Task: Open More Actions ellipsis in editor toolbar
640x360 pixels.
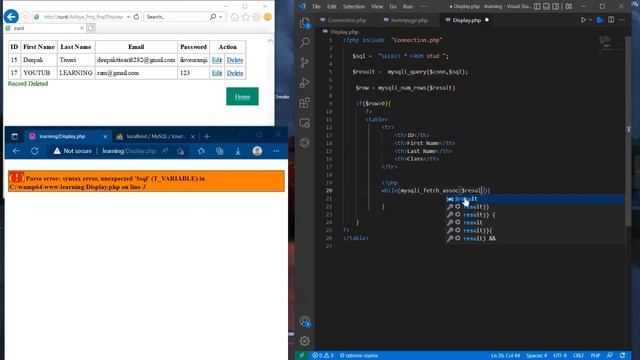Action: (x=622, y=20)
